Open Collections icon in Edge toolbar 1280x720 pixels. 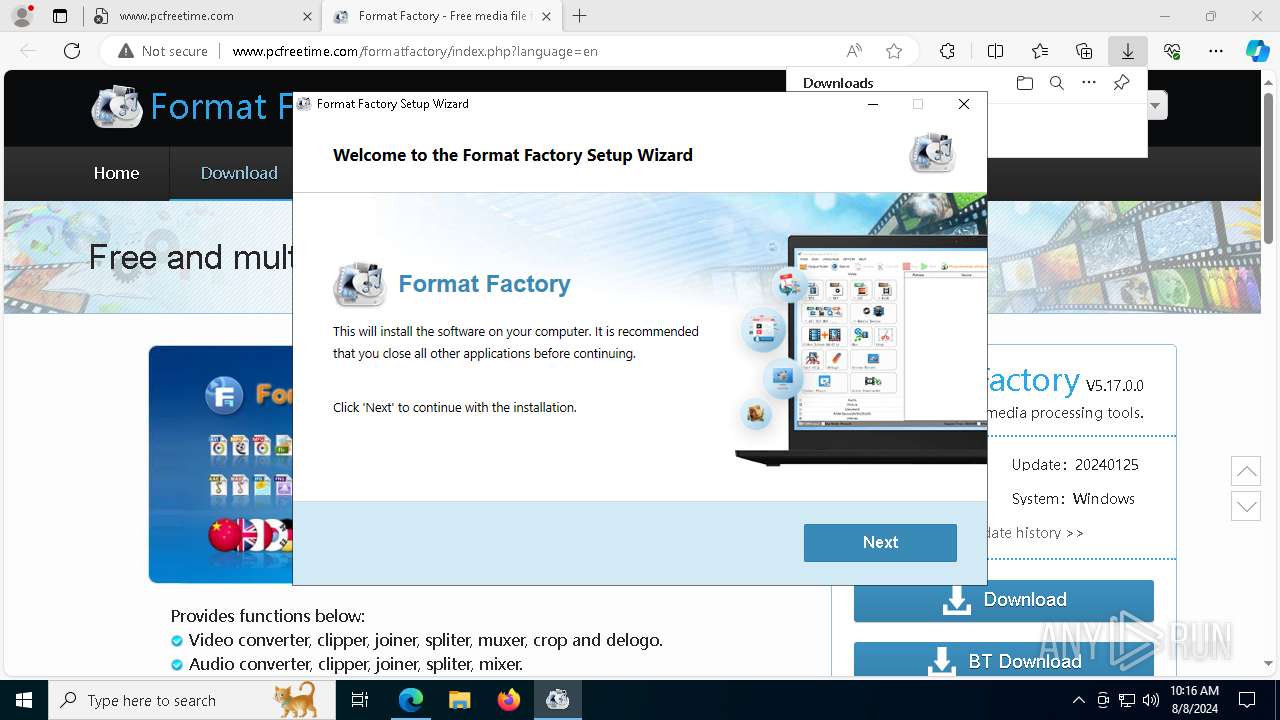coord(1084,51)
